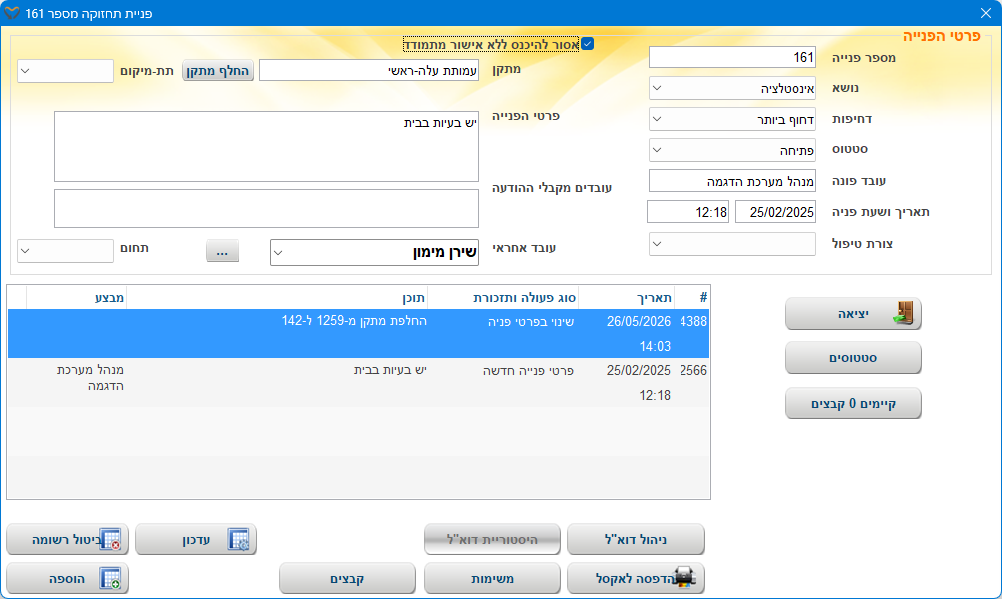Click the משימות button
This screenshot has height=599, width=1002.
point(492,578)
